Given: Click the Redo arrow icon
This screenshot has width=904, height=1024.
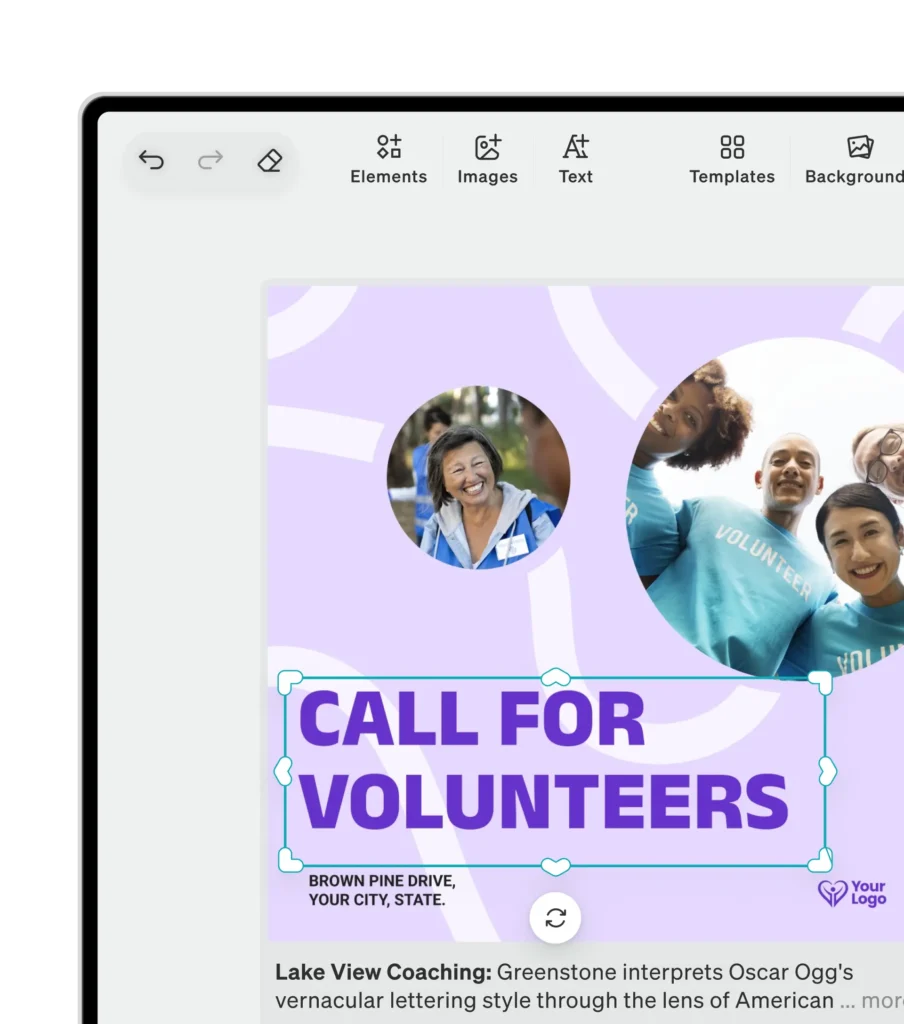Looking at the screenshot, I should tap(210, 160).
